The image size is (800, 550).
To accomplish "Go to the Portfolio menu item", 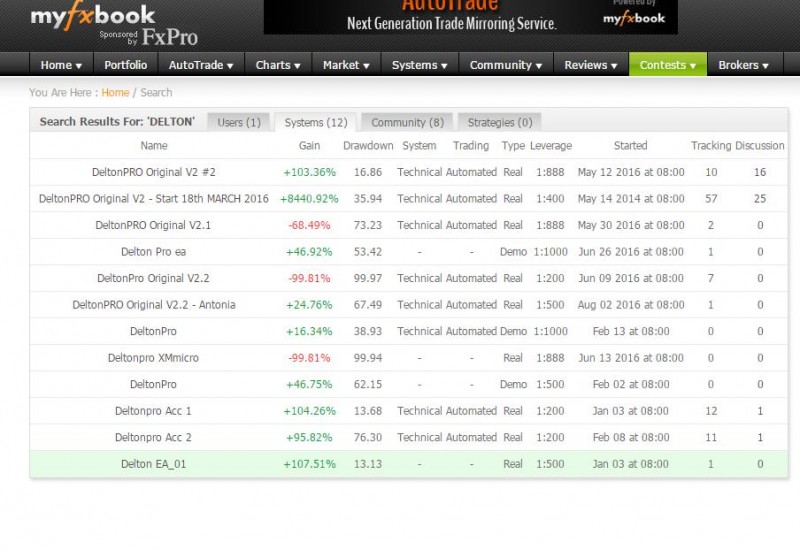I will [126, 65].
